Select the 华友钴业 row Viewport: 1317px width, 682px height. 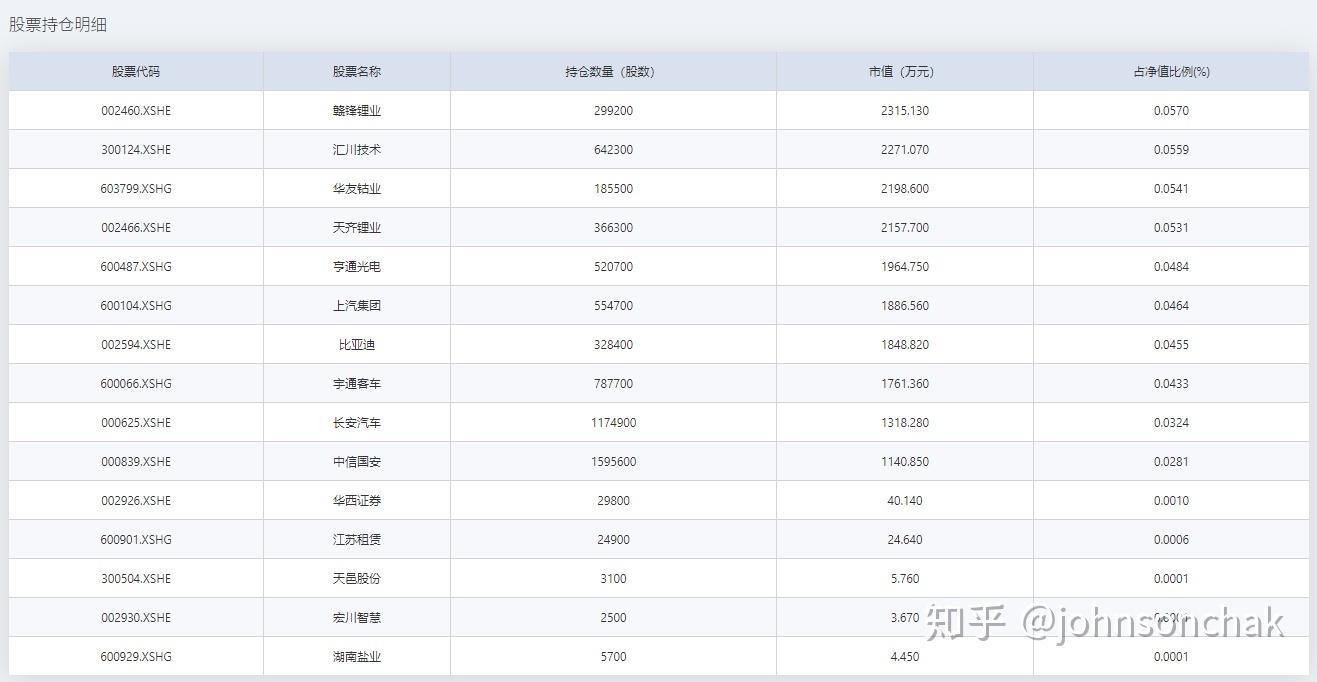[356, 188]
